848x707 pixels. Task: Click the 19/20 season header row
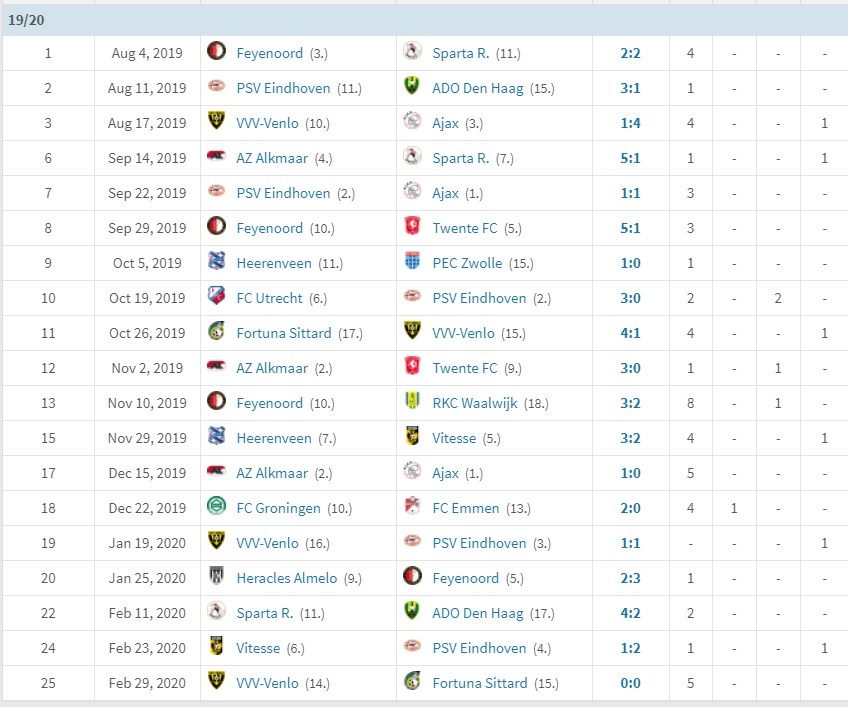pos(424,21)
